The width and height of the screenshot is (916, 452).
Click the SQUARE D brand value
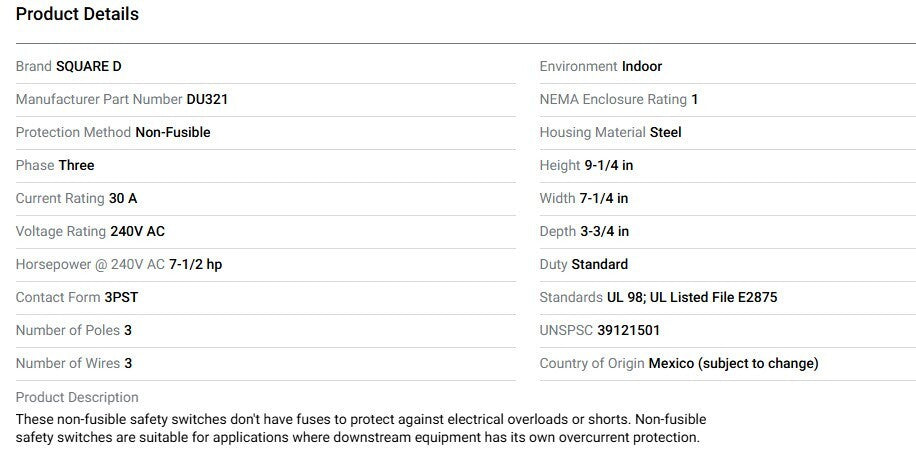point(89,66)
